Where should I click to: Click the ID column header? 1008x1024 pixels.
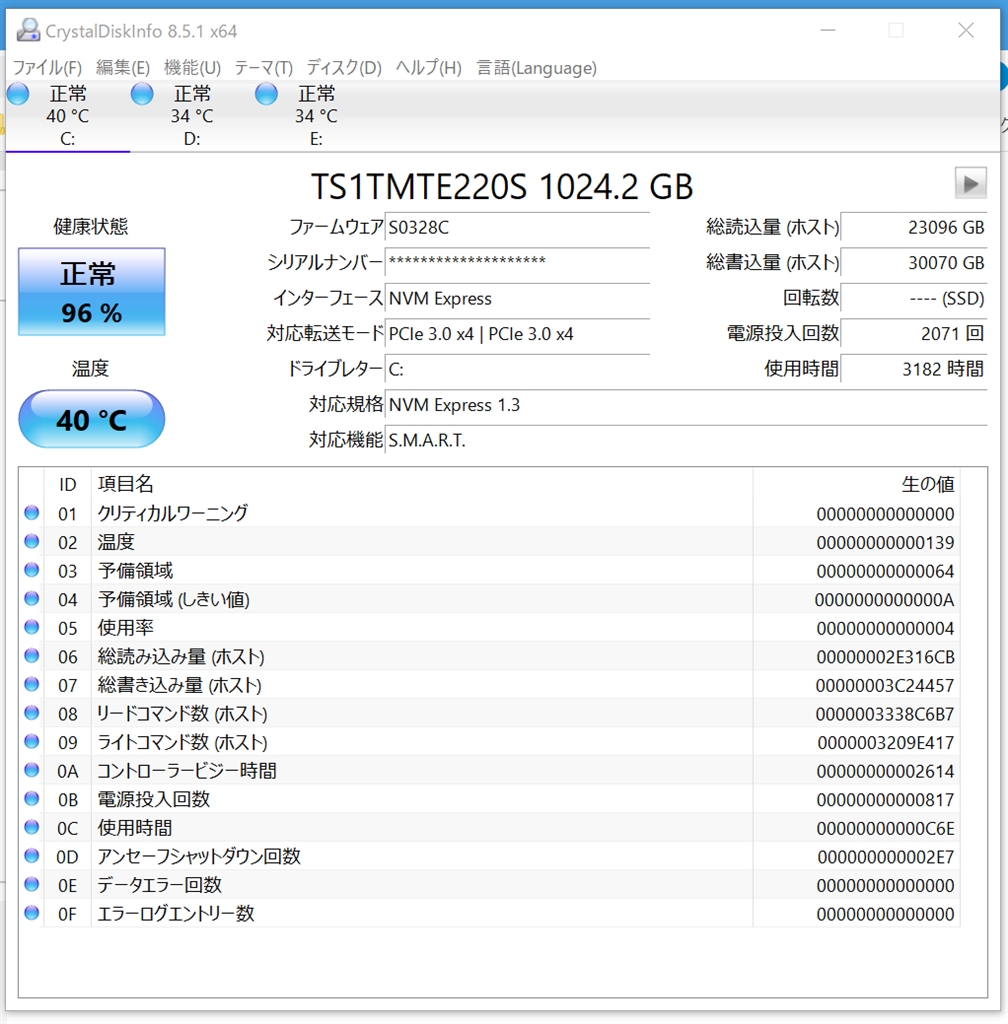coord(68,485)
